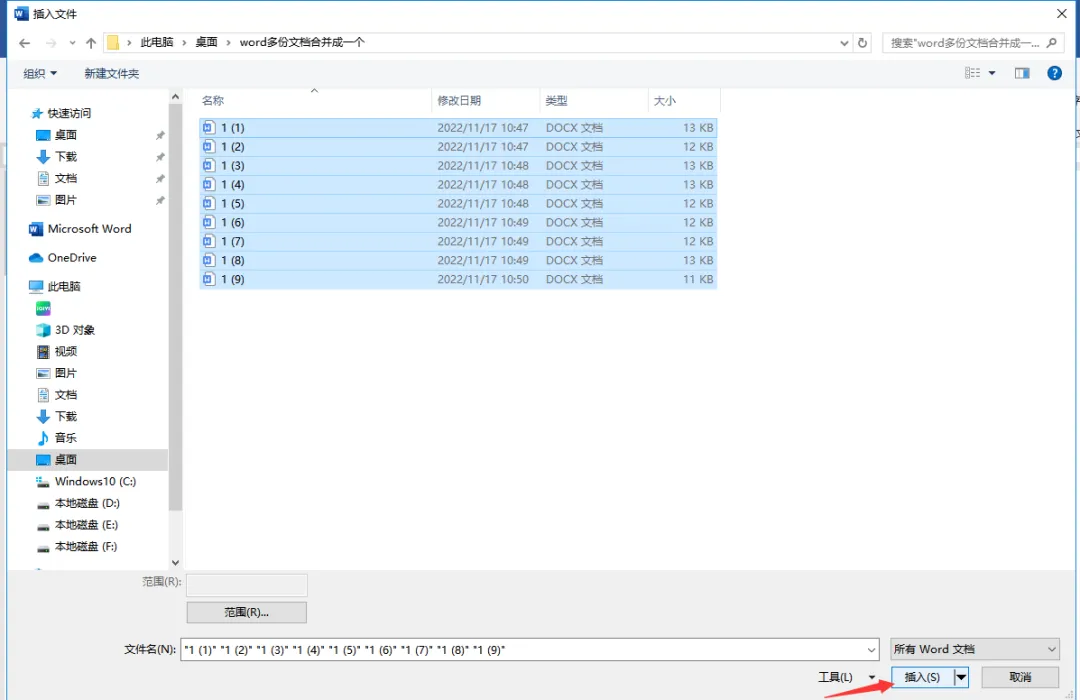The width and height of the screenshot is (1080, 700).
Task: Select file 1 (8)
Action: tap(458, 260)
